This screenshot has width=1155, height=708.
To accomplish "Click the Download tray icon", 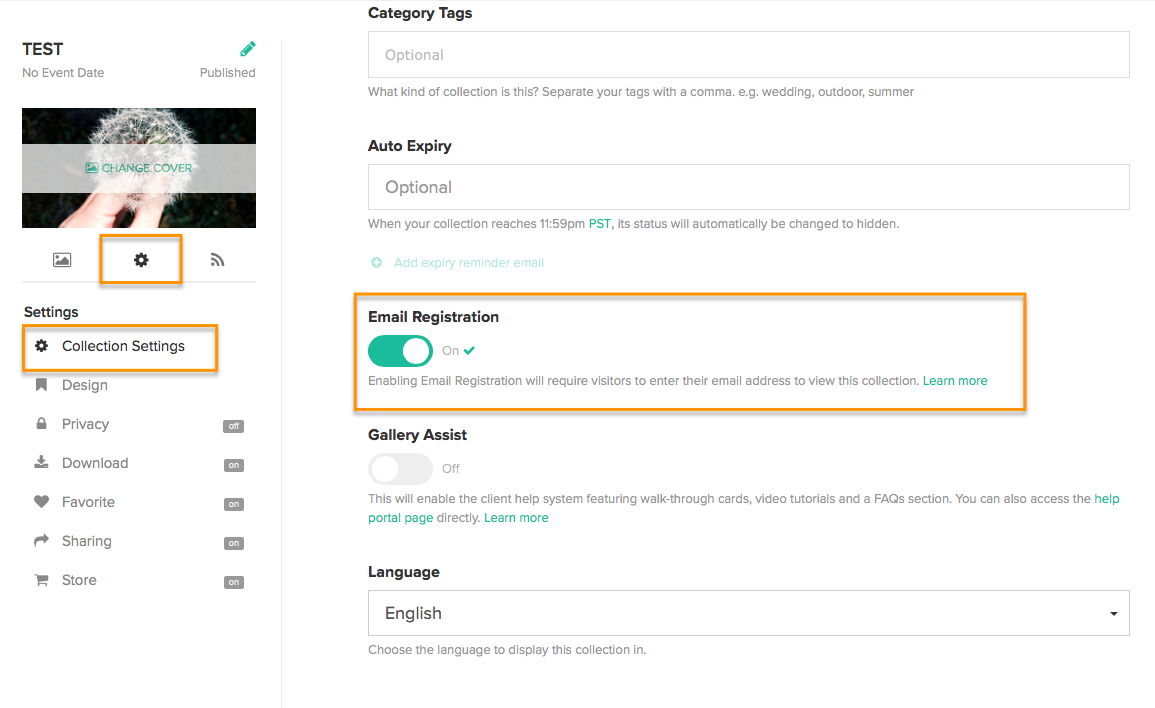I will point(42,462).
